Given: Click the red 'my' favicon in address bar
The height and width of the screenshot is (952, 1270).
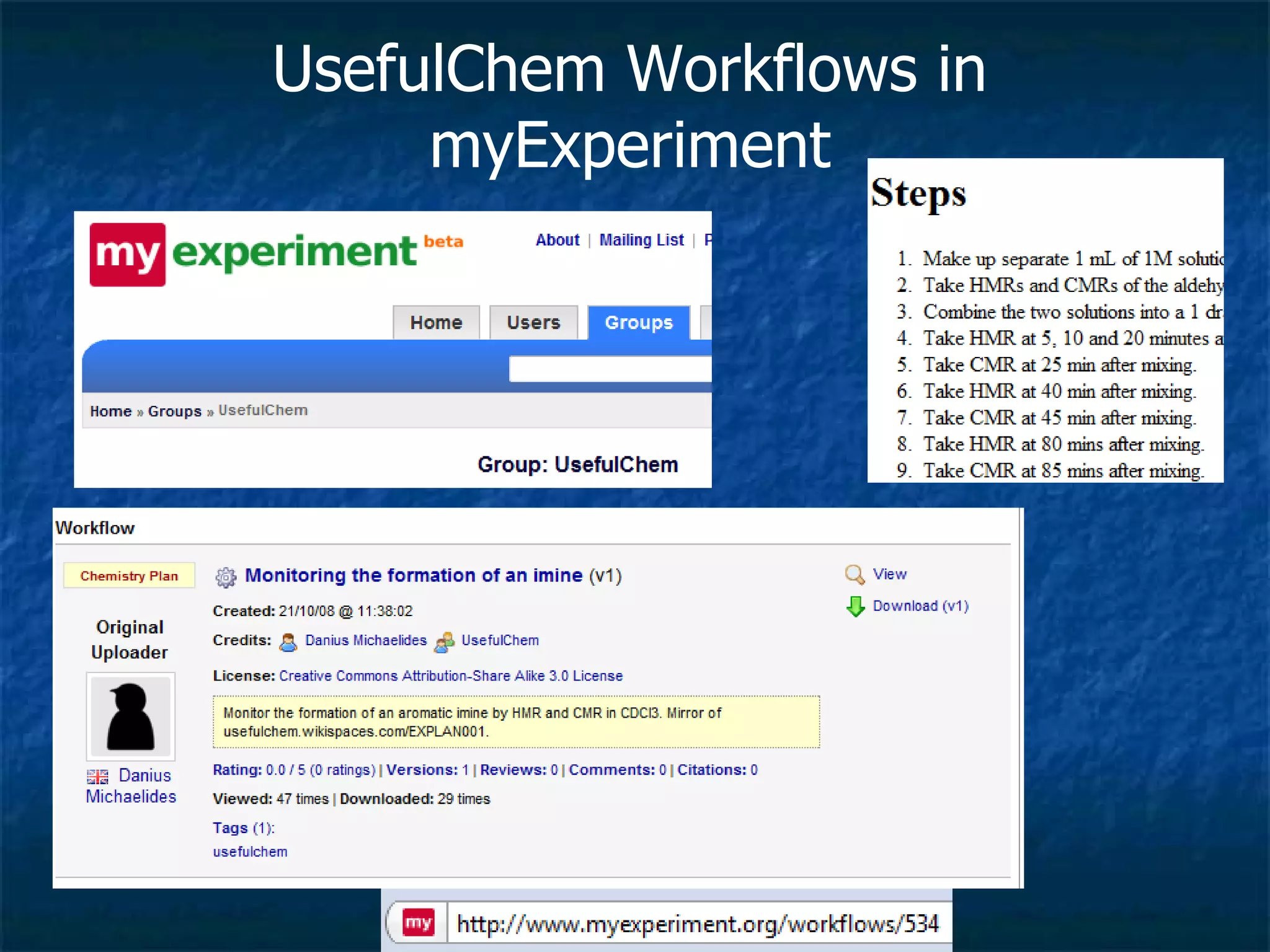Looking at the screenshot, I should click(x=418, y=923).
